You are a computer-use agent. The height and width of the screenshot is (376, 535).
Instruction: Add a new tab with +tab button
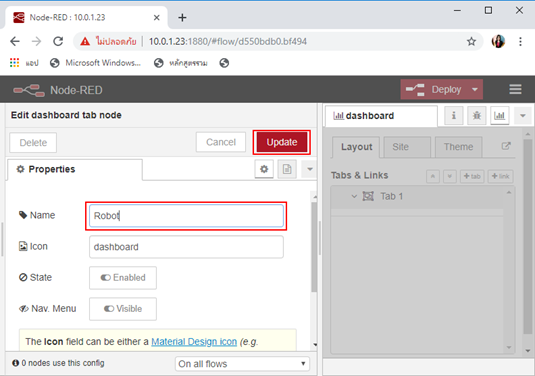472,176
